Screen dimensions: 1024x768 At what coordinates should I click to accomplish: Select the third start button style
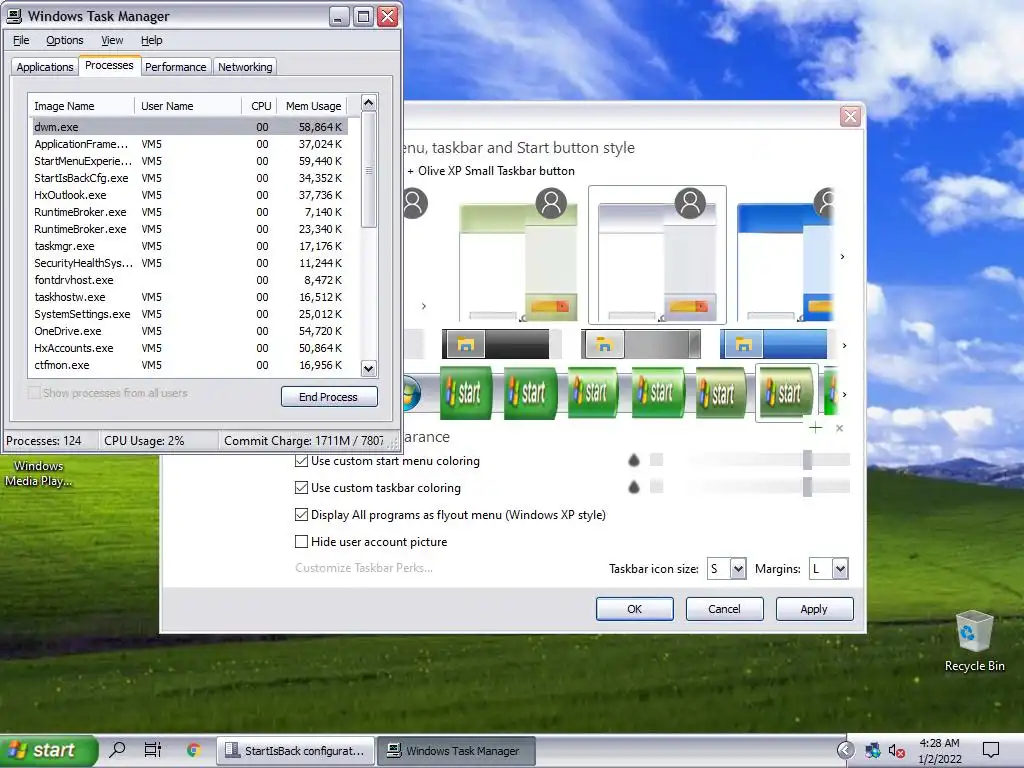pos(593,393)
